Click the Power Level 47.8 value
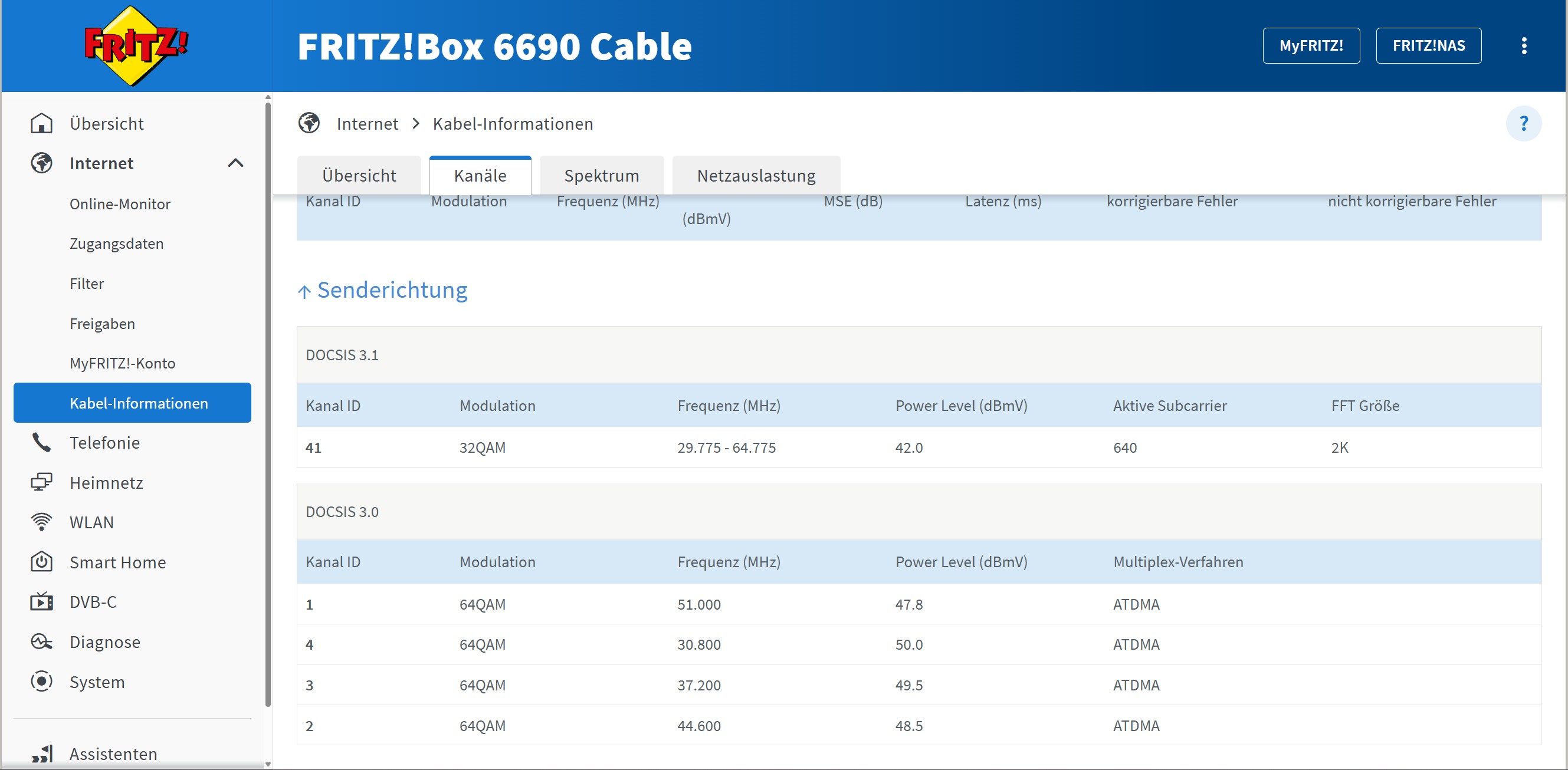The width and height of the screenshot is (1568, 770). coord(909,604)
